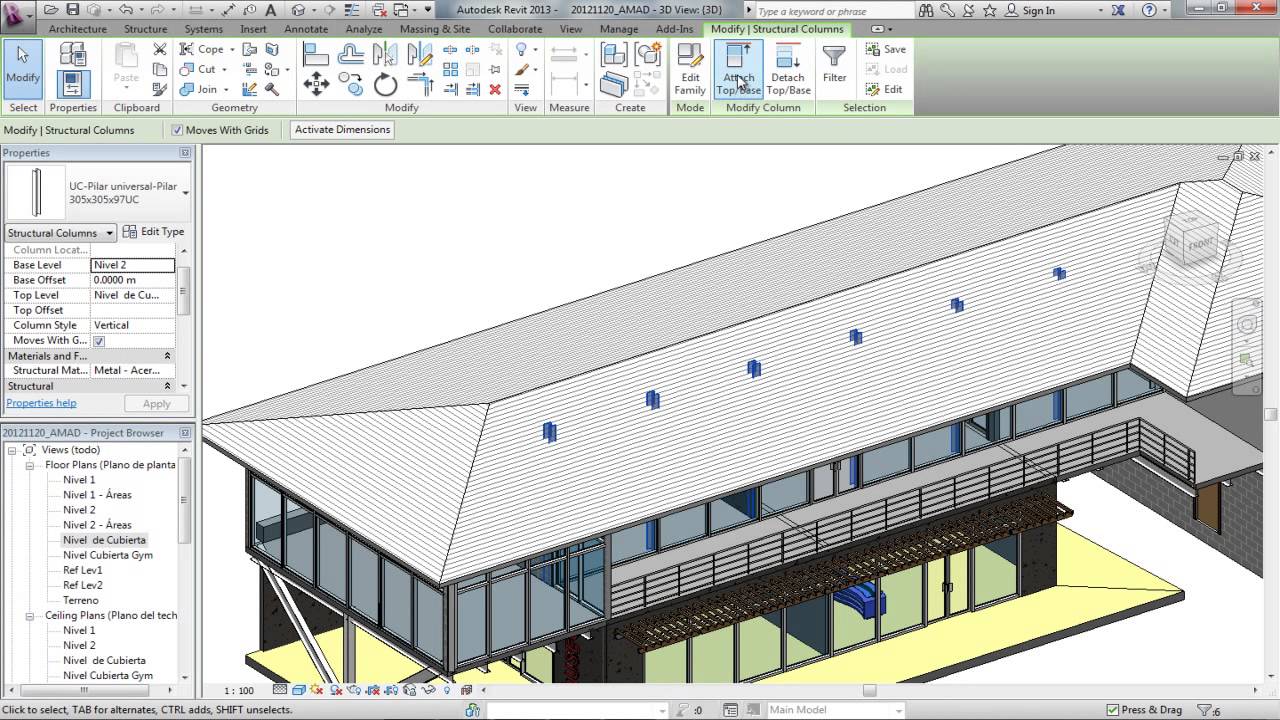Open the selection Filter tool
The height and width of the screenshot is (720, 1280).
point(834,64)
